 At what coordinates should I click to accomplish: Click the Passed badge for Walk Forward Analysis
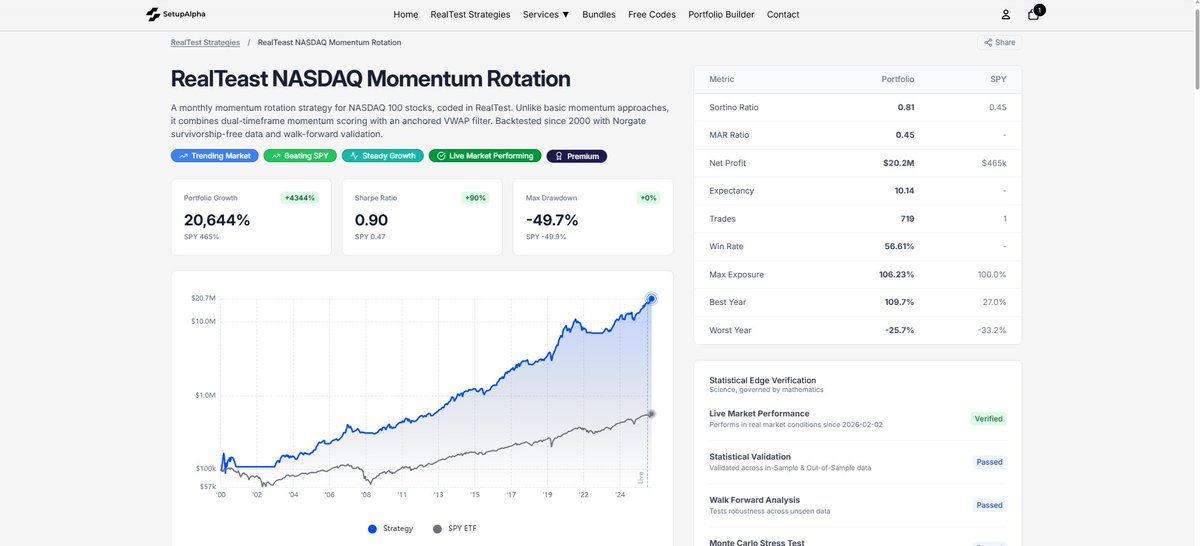click(990, 505)
